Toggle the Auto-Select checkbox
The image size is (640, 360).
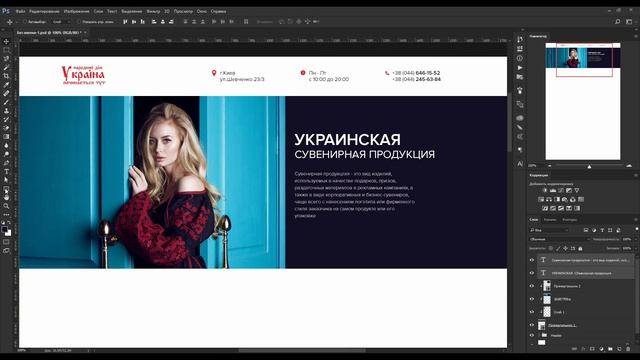(x=24, y=22)
